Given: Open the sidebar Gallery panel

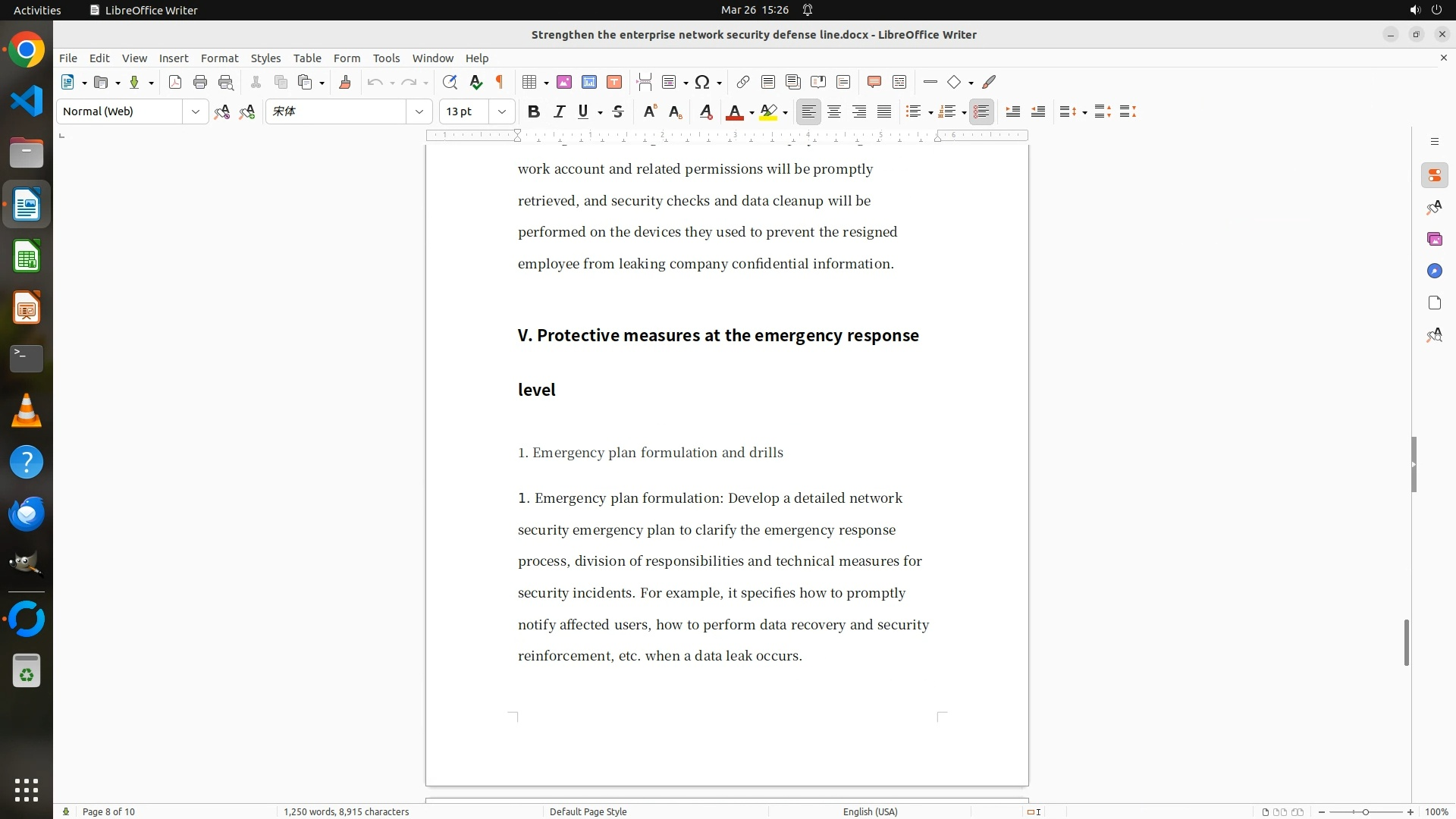Looking at the screenshot, I should 1434,239.
